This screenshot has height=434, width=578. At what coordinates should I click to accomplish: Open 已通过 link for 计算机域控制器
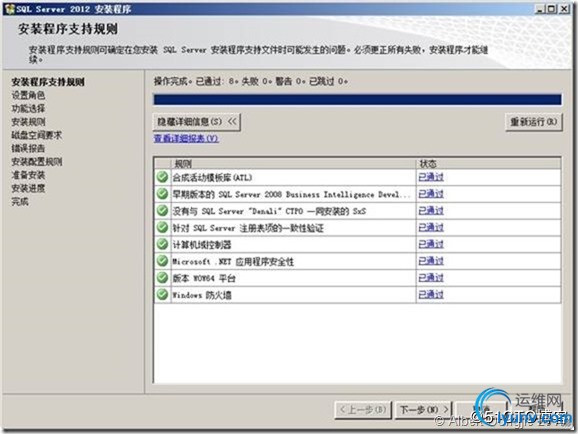431,244
